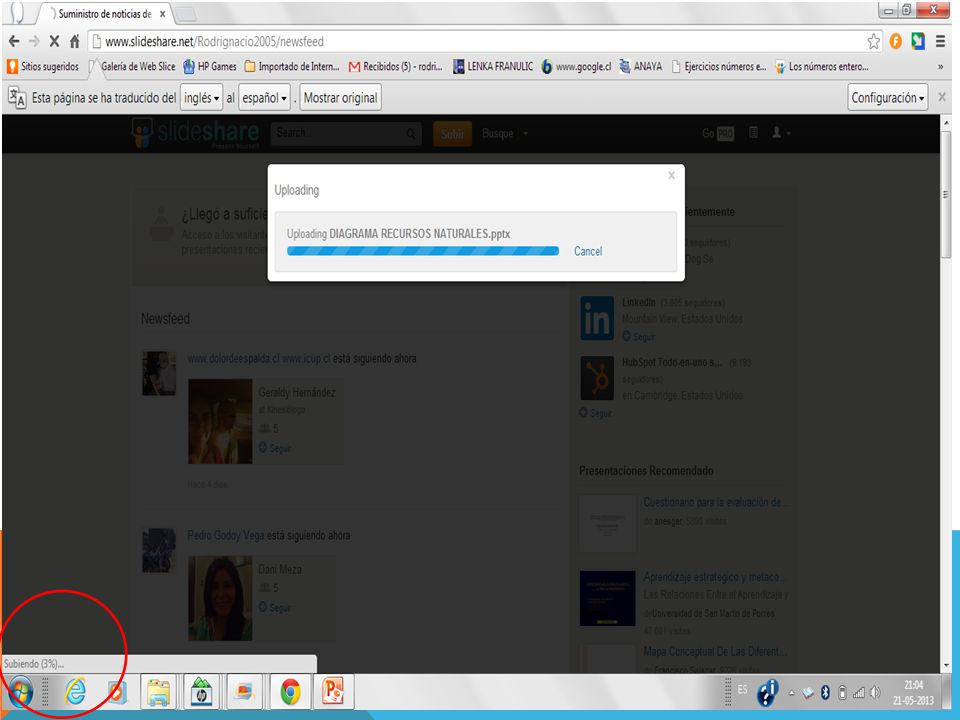Close the Suministro de noticias tab
The width and height of the screenshot is (960, 720).
click(162, 13)
